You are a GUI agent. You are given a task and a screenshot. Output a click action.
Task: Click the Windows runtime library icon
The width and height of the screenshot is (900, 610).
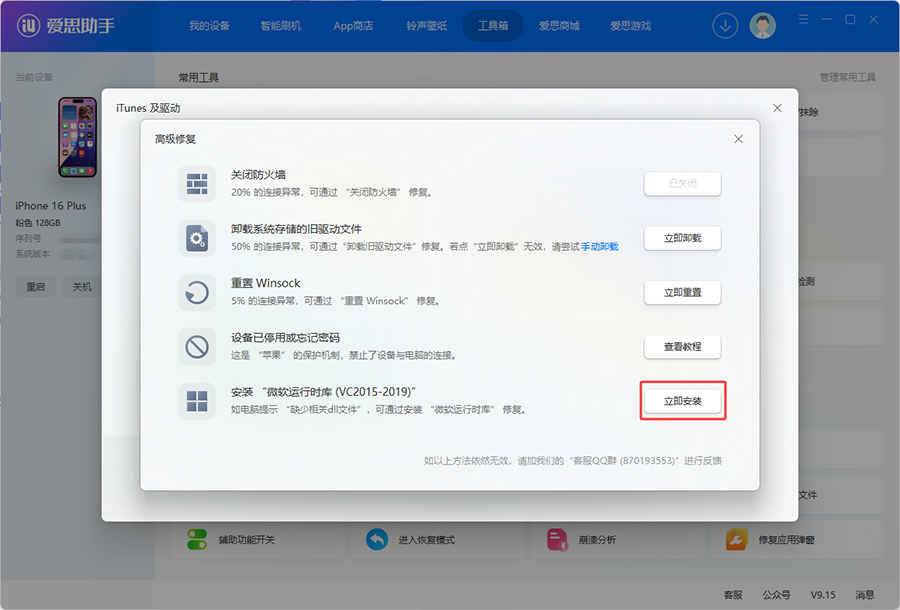pyautogui.click(x=197, y=401)
